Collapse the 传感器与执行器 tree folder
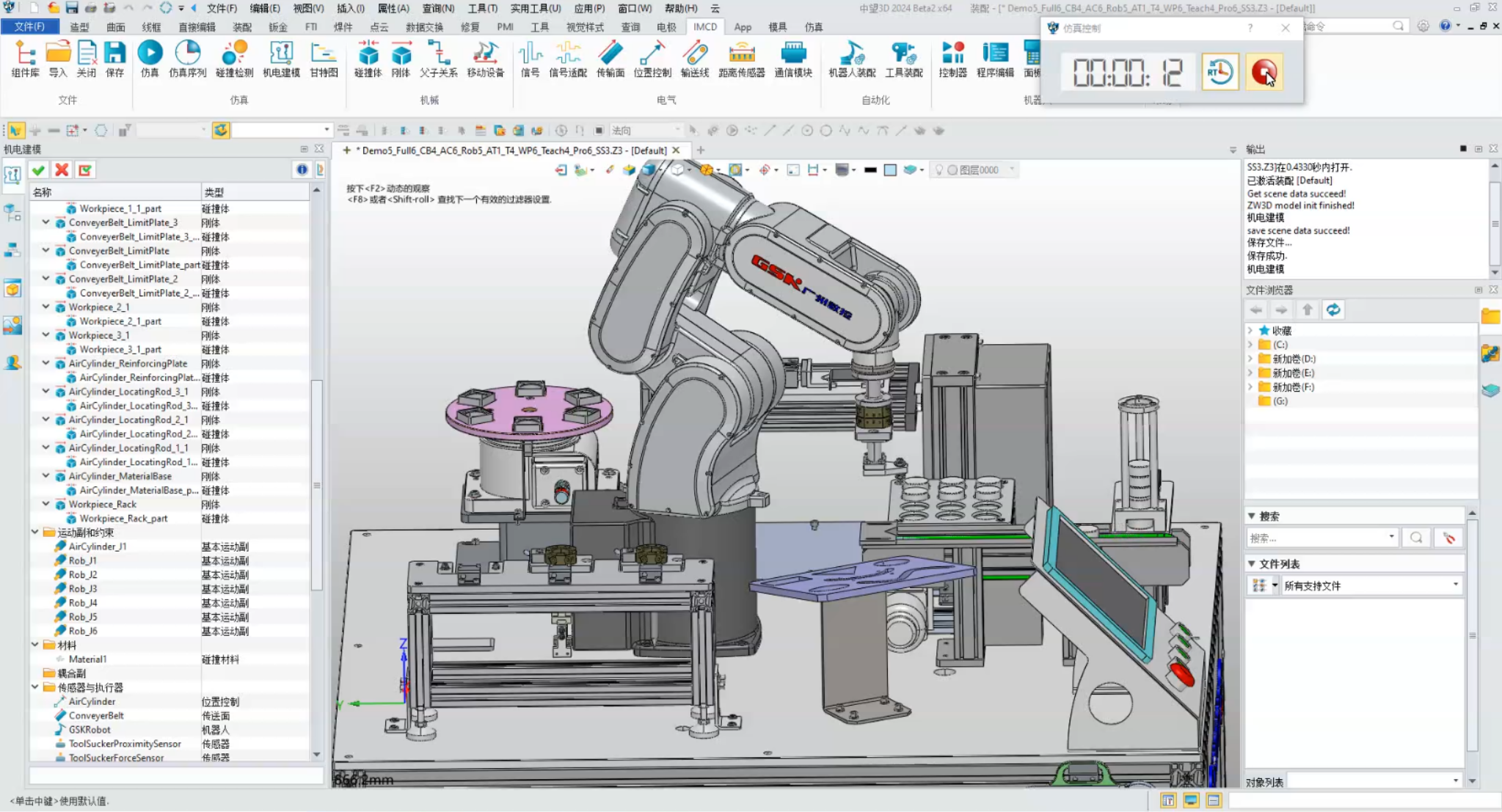Viewport: 1502px width, 812px height. coord(35,687)
